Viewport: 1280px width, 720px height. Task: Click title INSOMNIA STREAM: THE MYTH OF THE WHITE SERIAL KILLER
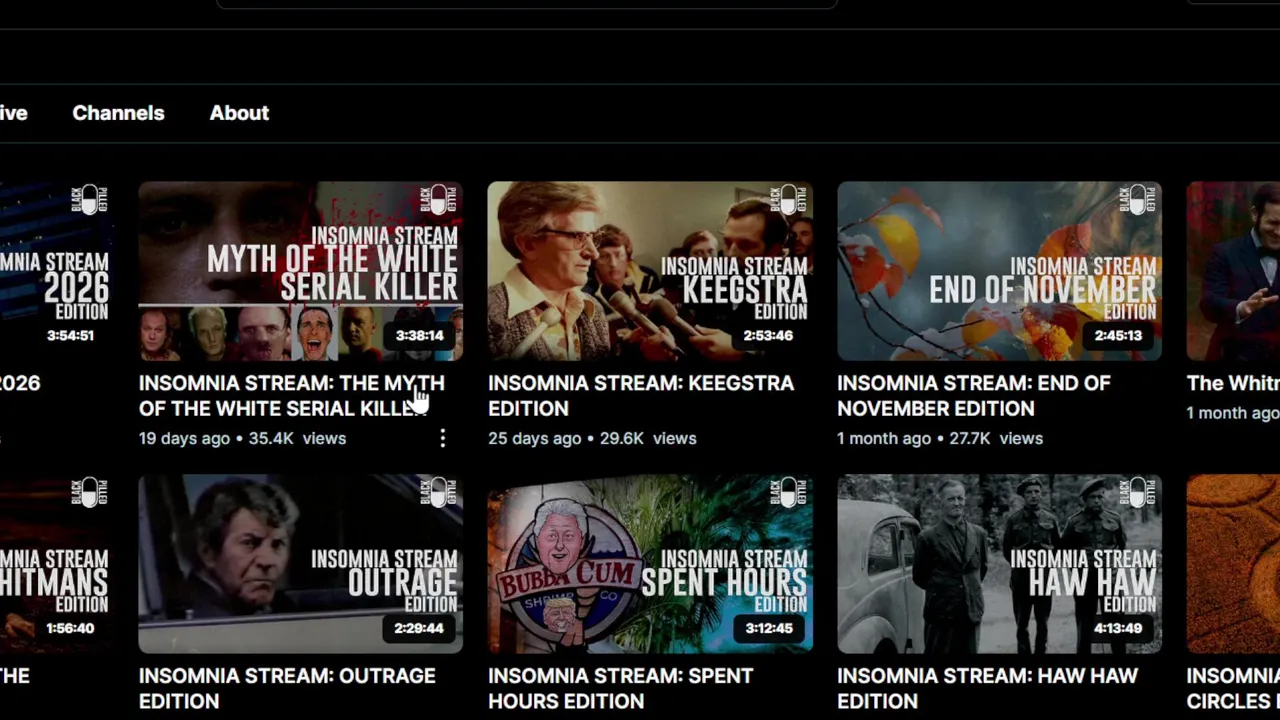[x=292, y=396]
